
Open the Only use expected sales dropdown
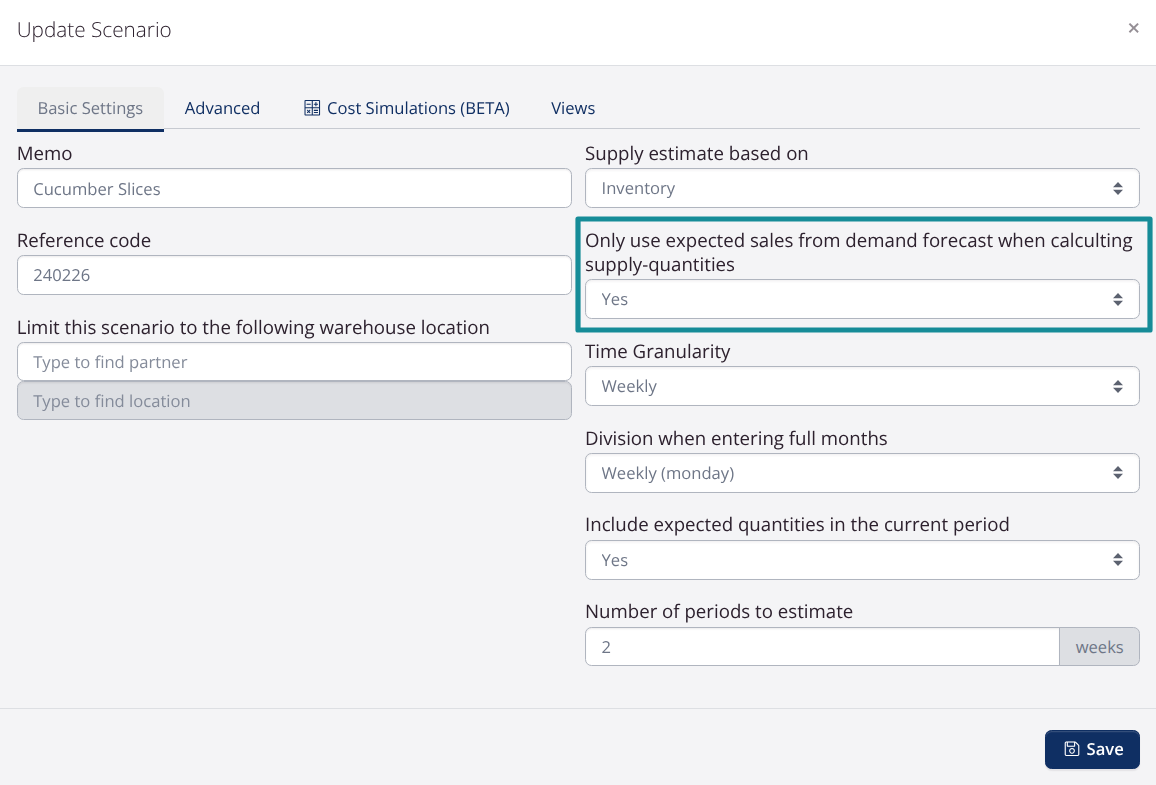(862, 299)
